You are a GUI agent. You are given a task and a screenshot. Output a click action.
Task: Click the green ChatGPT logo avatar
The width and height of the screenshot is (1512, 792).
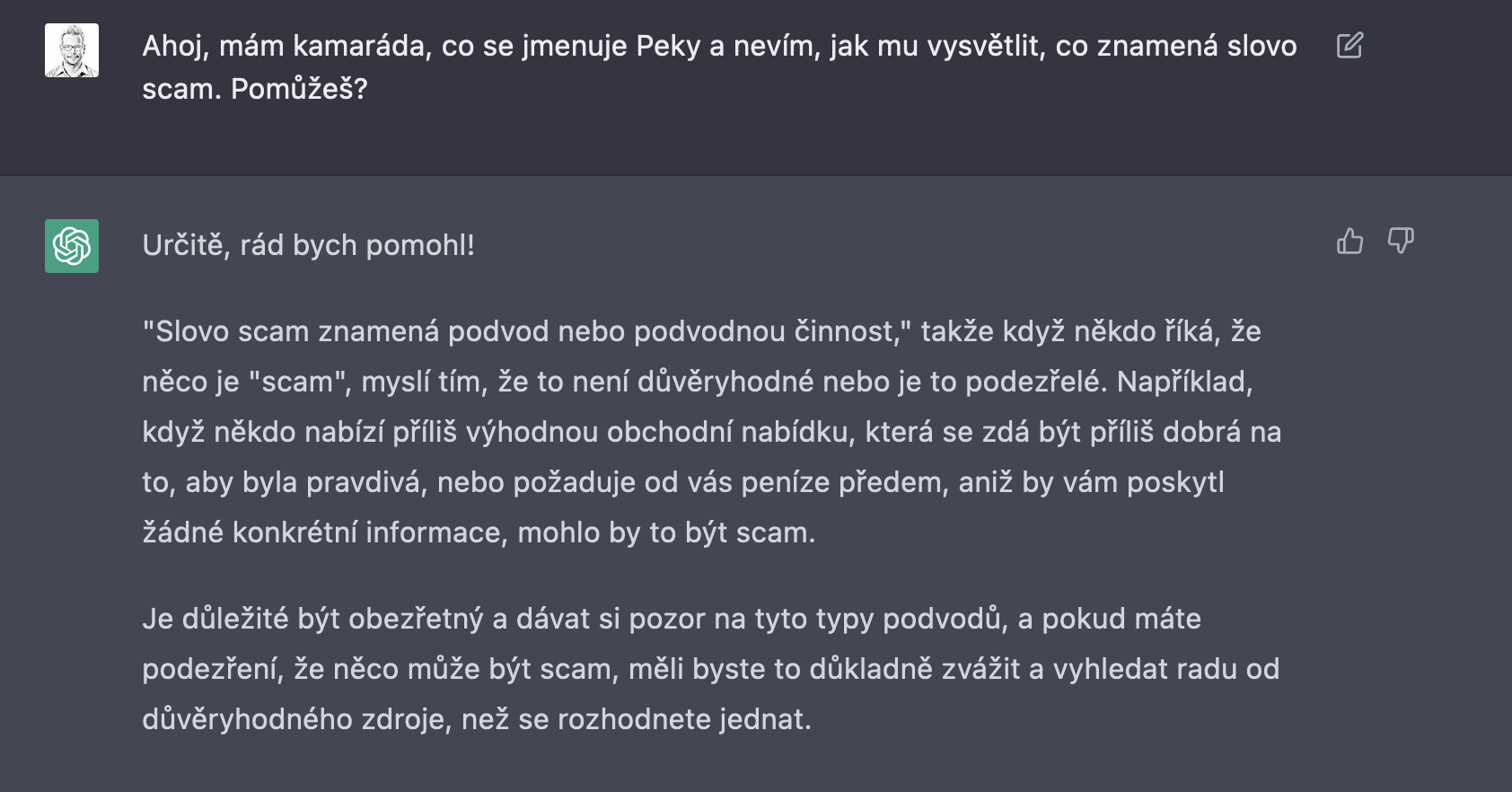click(x=72, y=246)
